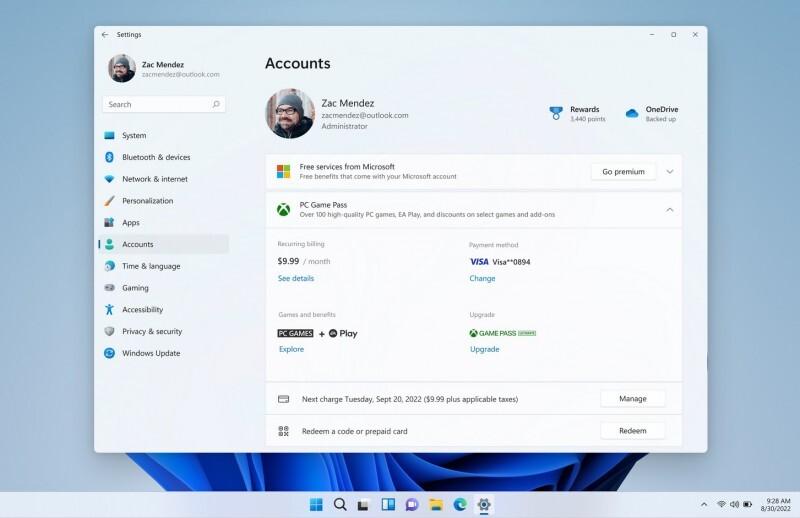Screen dimensions: 800x518
Task: Click the QR code icon beside Redeem row
Action: [x=283, y=431]
